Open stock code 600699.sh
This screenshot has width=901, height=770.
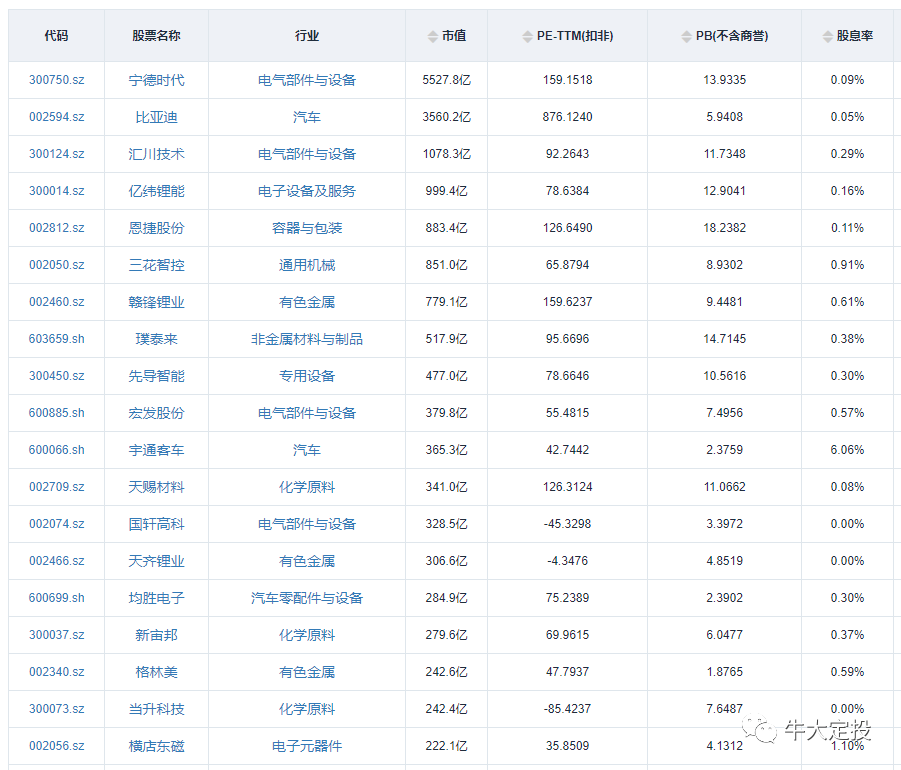[57, 598]
